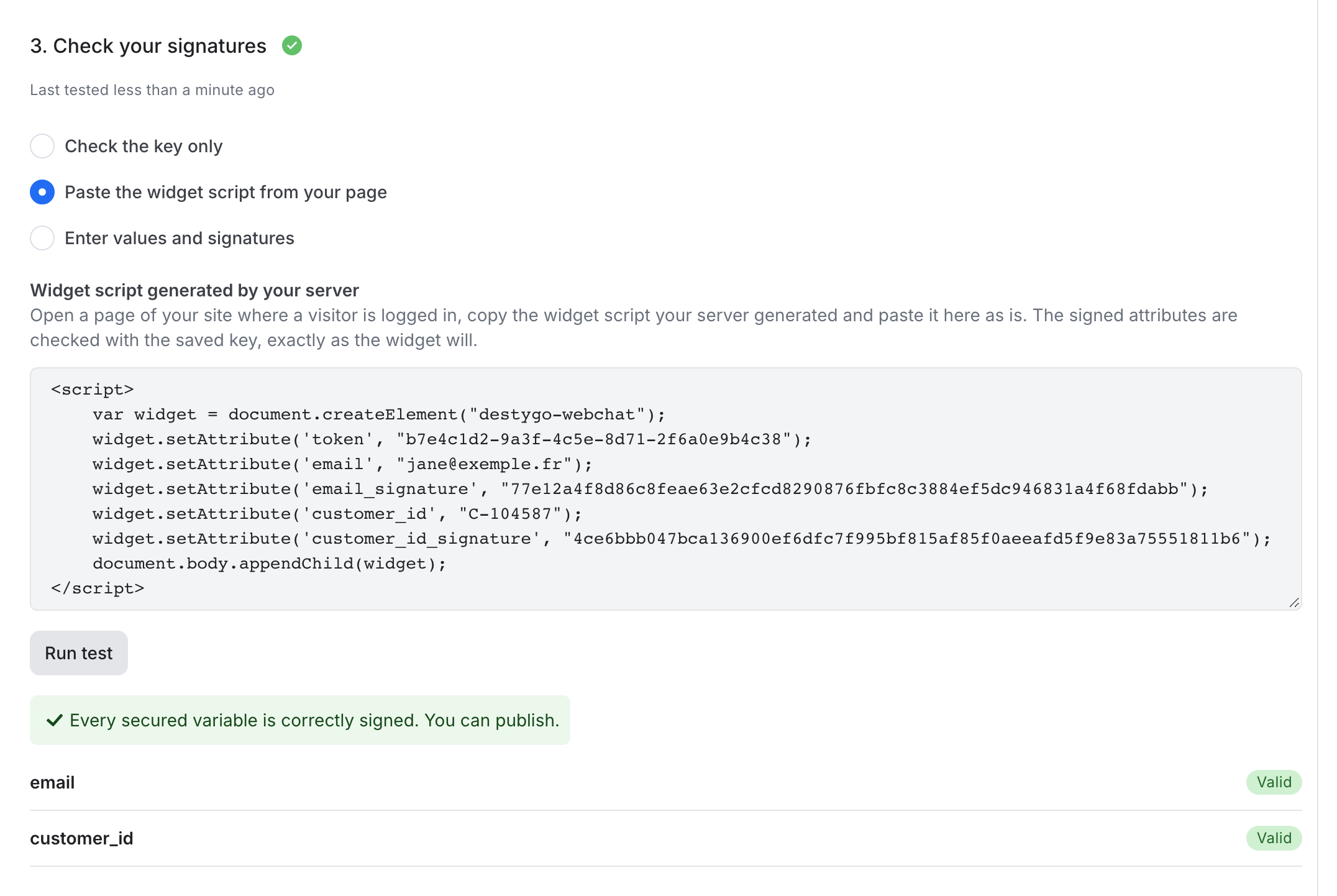
Task: Click the Last tested less than a minute ago text
Action: coord(152,90)
